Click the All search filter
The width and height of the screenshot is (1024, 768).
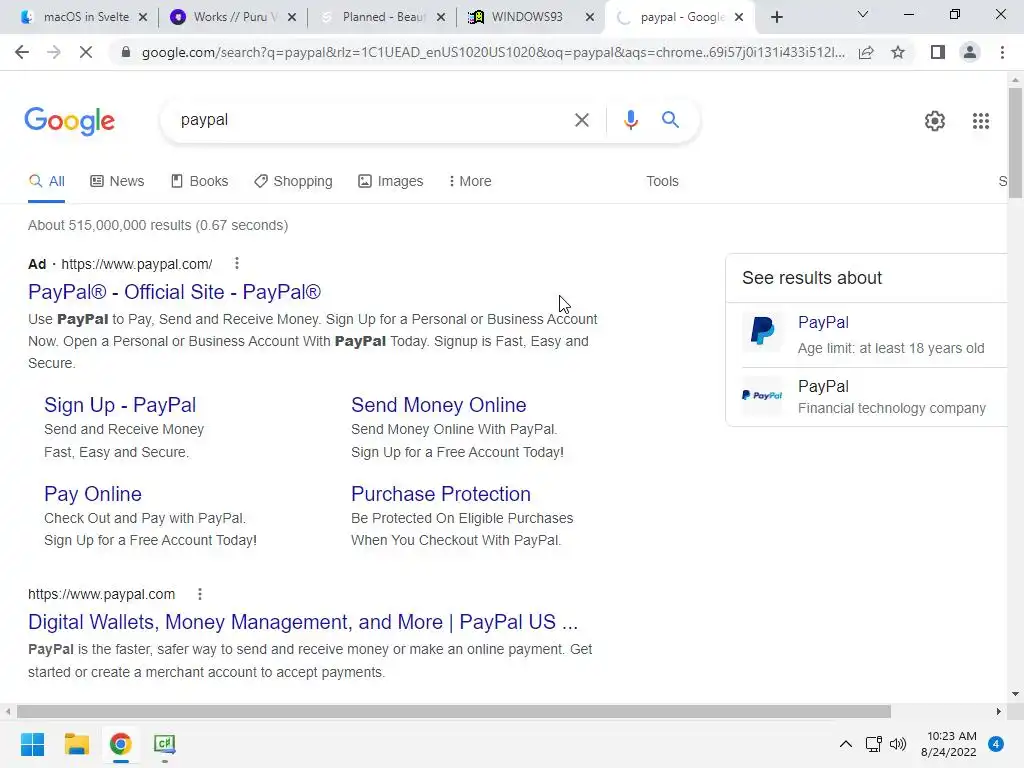point(46,182)
